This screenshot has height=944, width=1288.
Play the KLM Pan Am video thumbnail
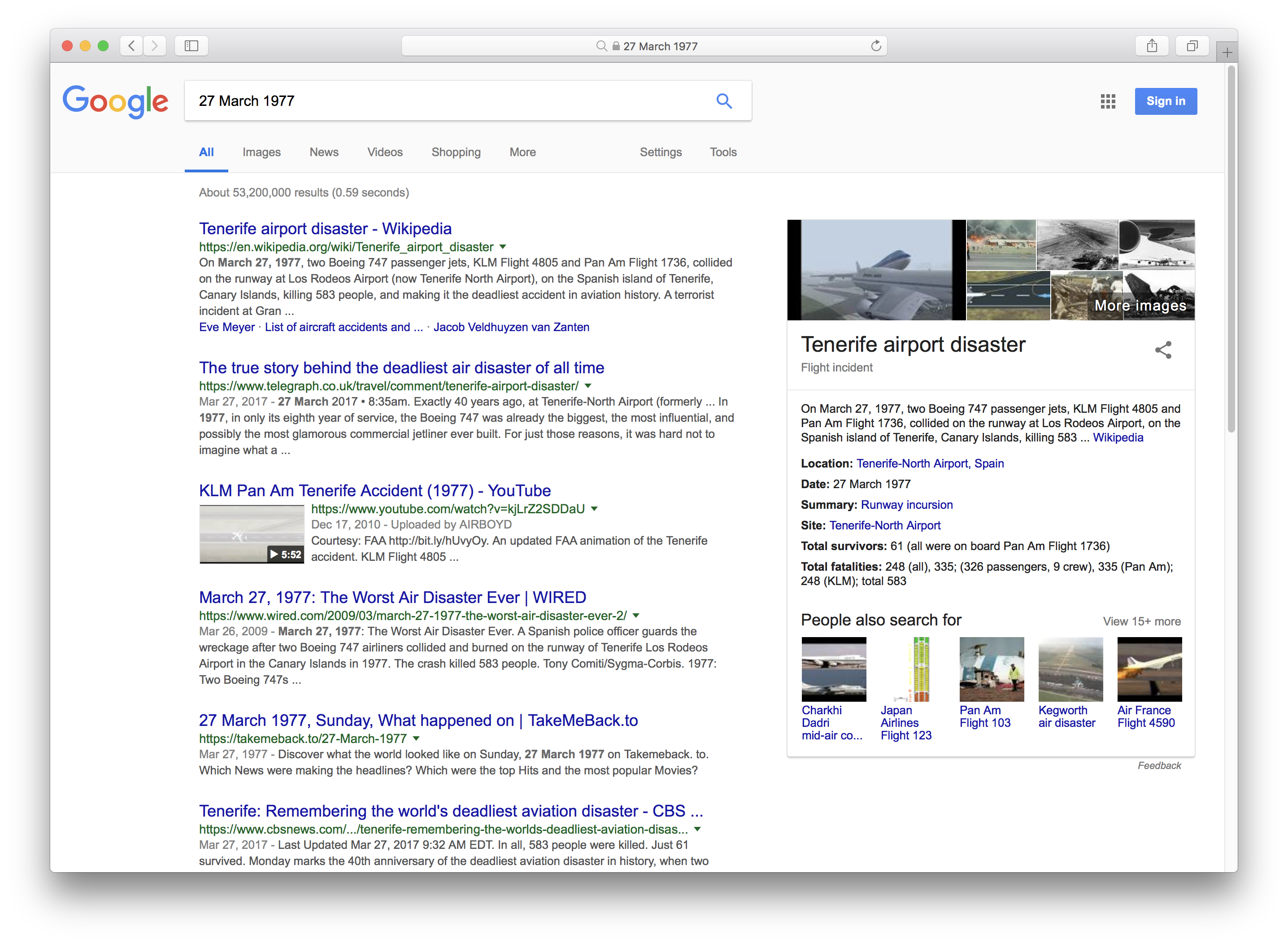251,534
